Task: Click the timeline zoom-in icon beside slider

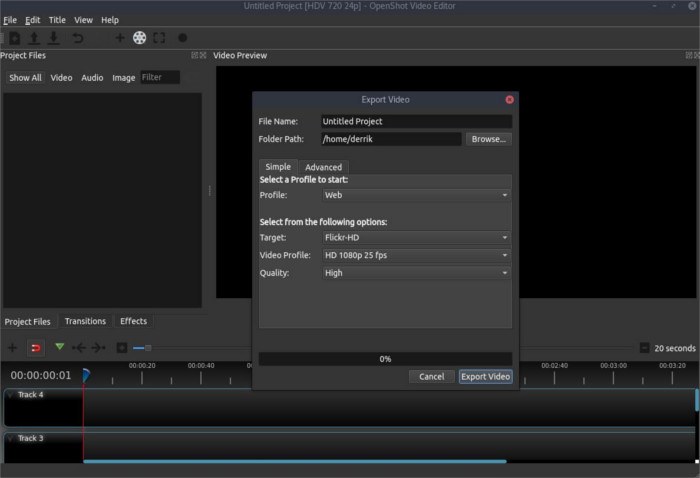Action: (121, 348)
